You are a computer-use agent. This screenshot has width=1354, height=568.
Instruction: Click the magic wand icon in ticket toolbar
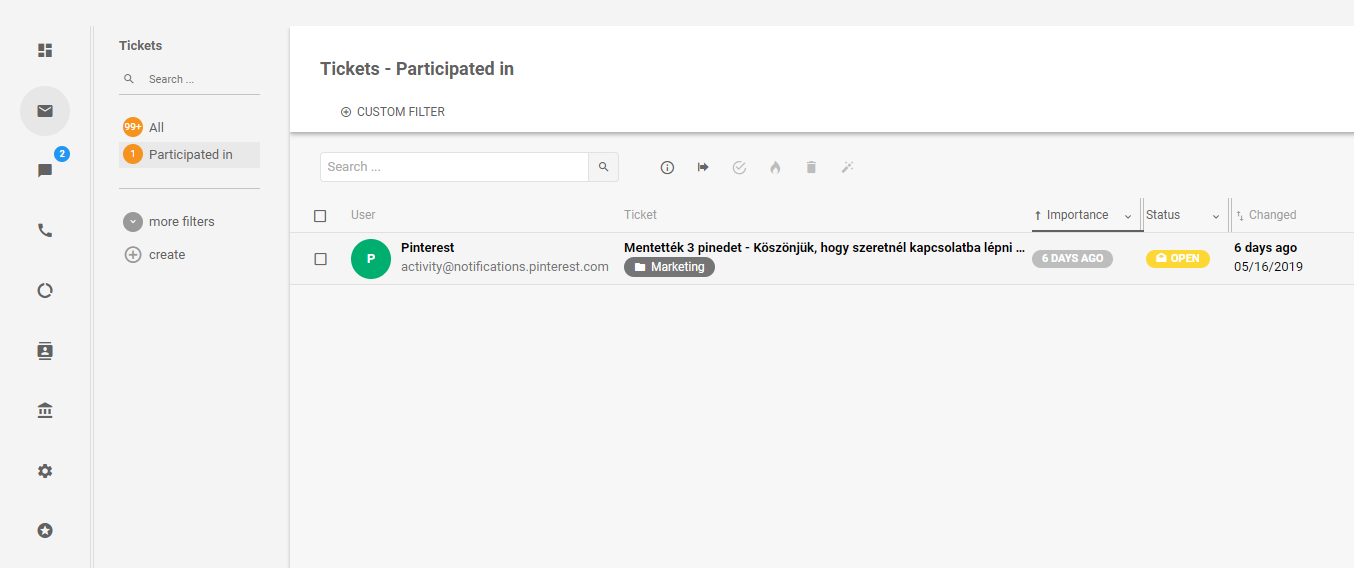(x=847, y=167)
